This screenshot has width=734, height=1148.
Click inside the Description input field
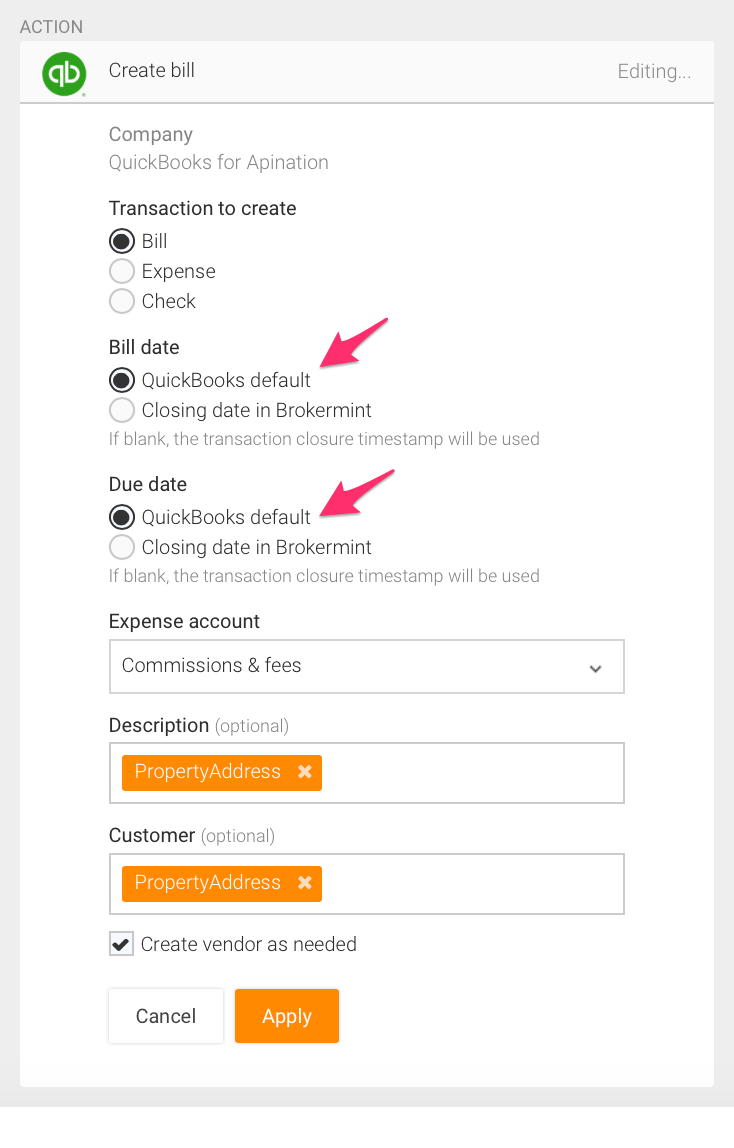pyautogui.click(x=470, y=773)
